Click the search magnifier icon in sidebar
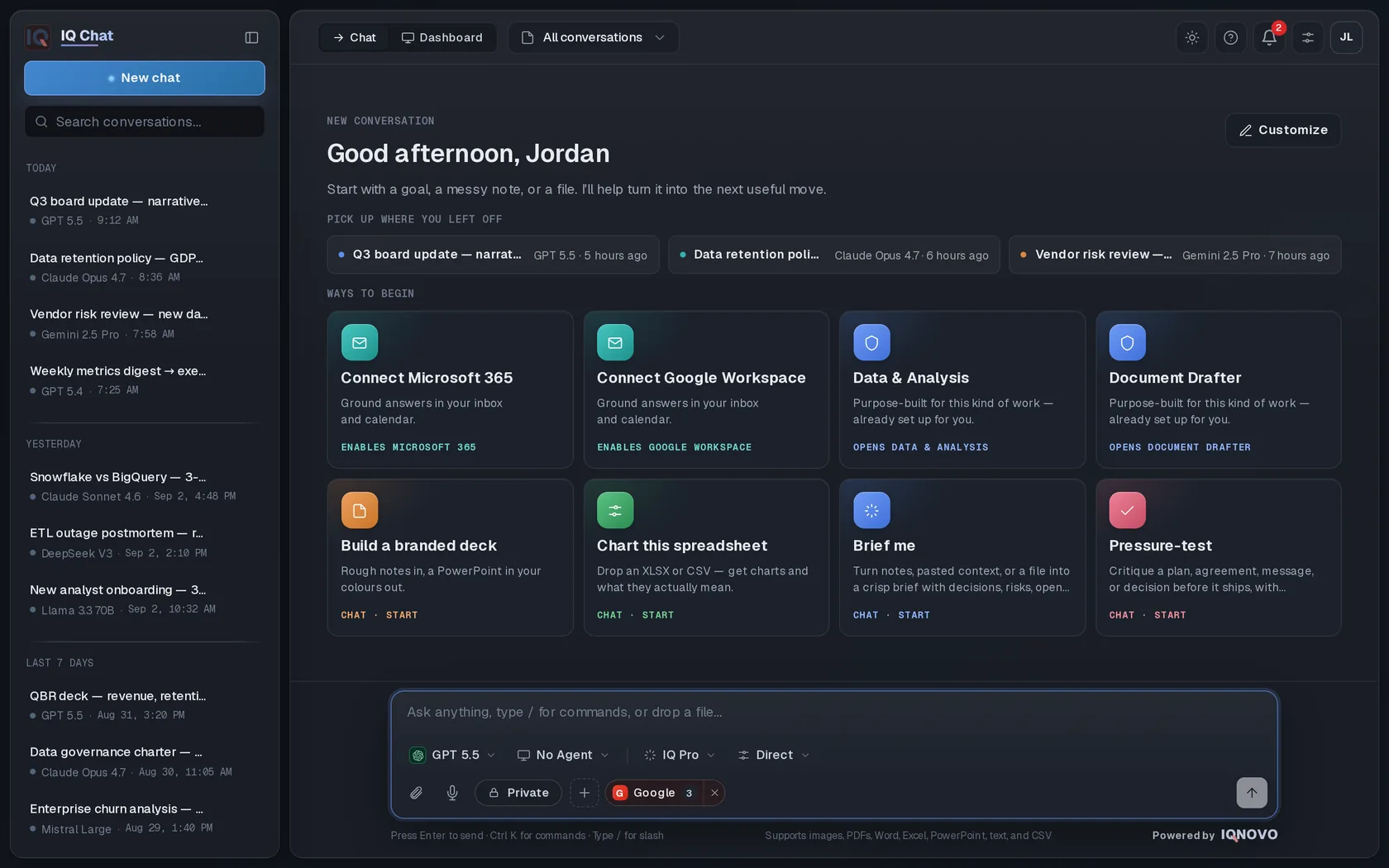 pos(41,122)
